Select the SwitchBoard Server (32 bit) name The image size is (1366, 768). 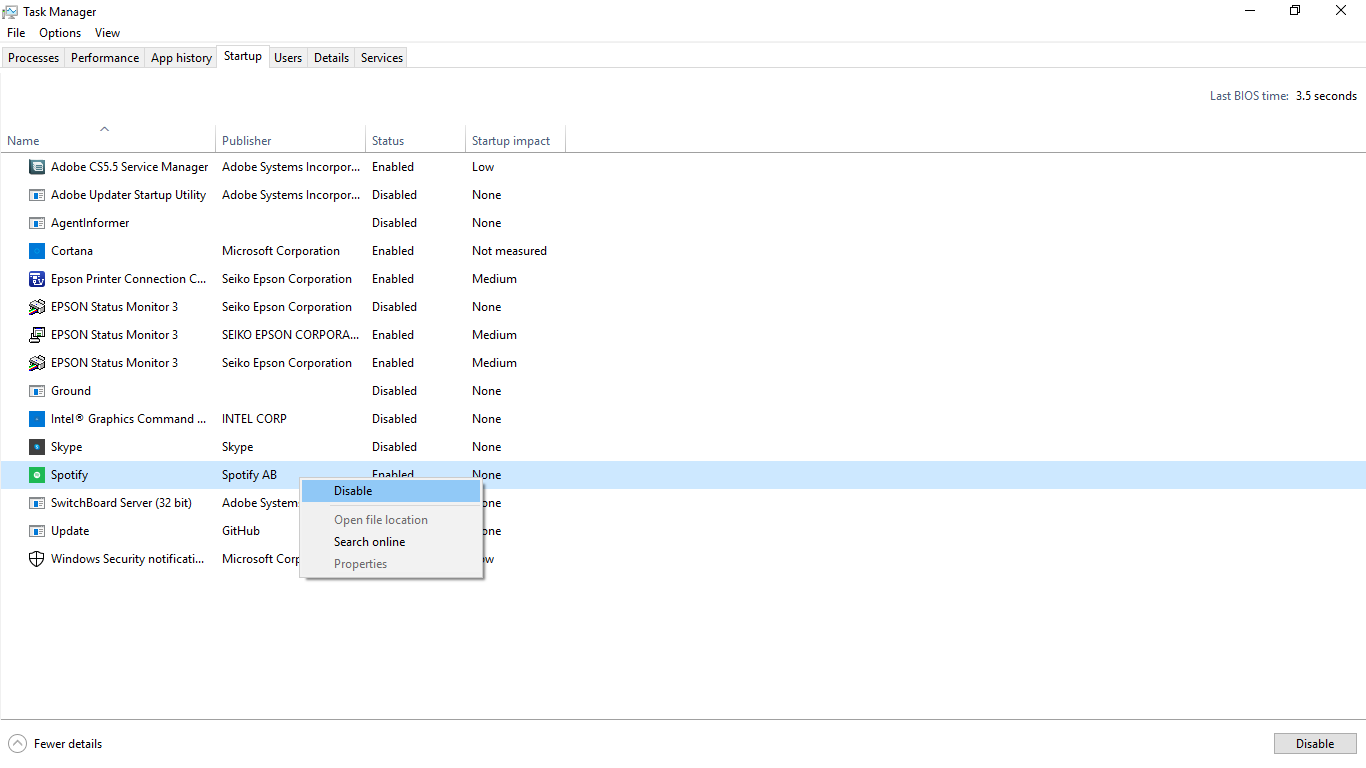point(121,503)
